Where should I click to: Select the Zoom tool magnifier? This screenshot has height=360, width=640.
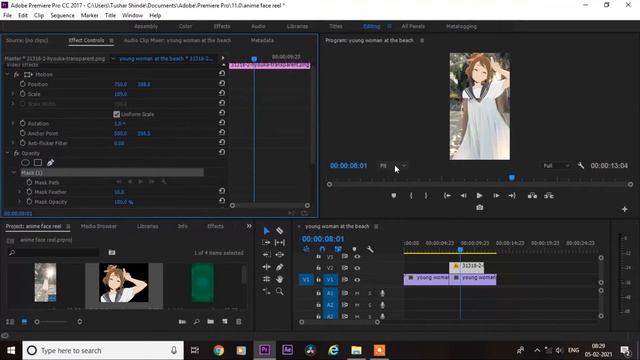click(x=280, y=291)
